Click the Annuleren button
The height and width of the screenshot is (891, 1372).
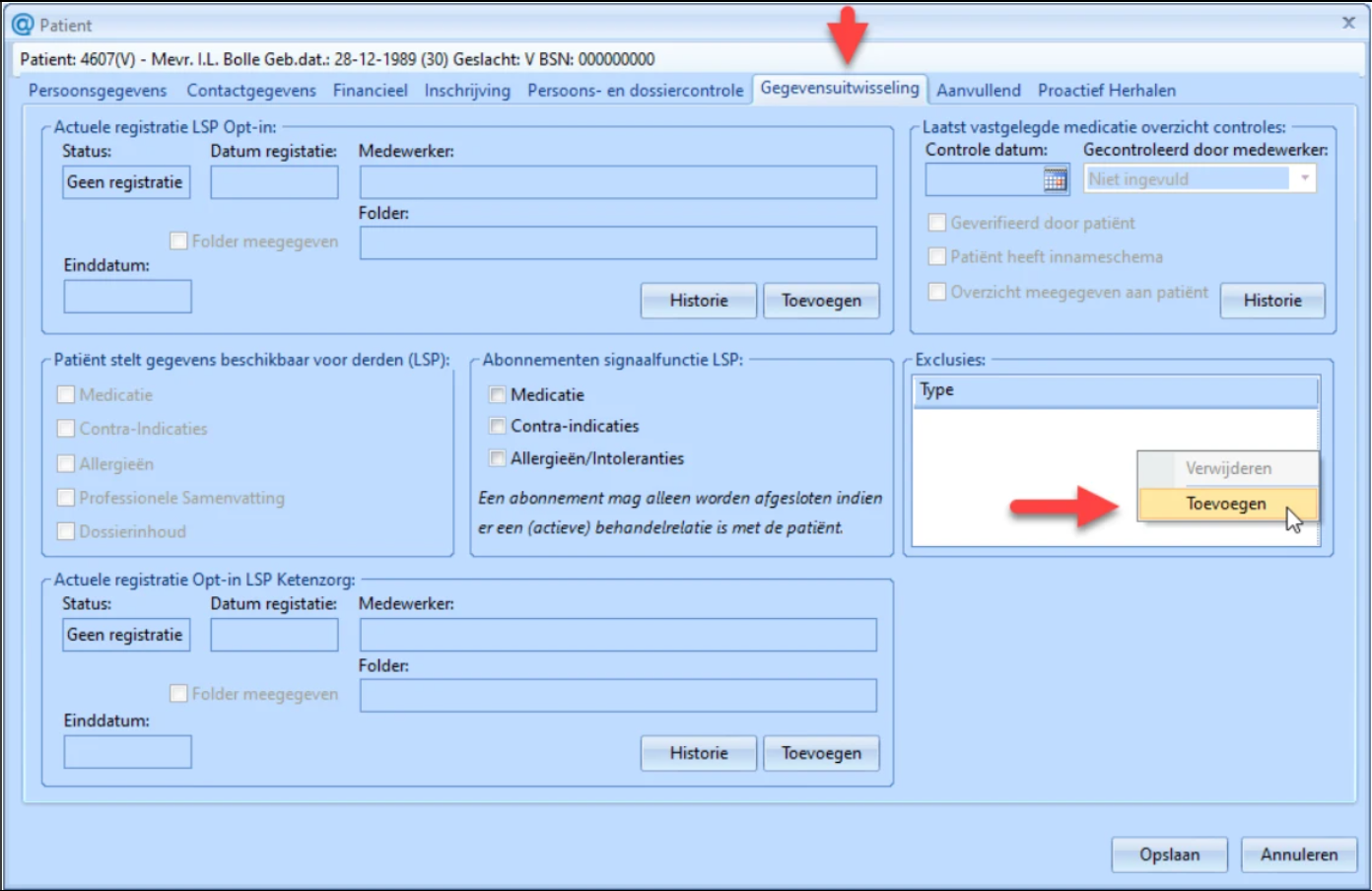[x=1297, y=855]
